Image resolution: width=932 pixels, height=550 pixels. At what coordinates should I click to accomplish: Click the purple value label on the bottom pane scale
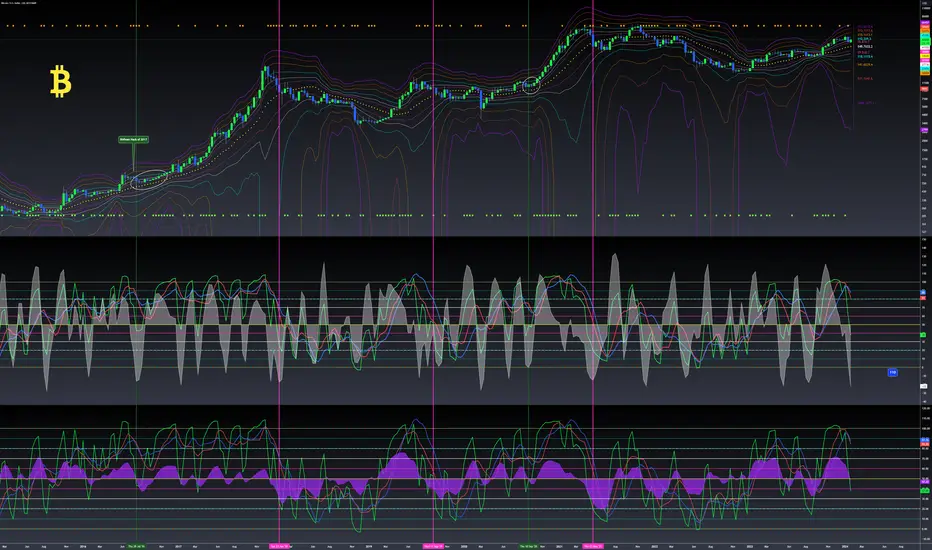925,482
